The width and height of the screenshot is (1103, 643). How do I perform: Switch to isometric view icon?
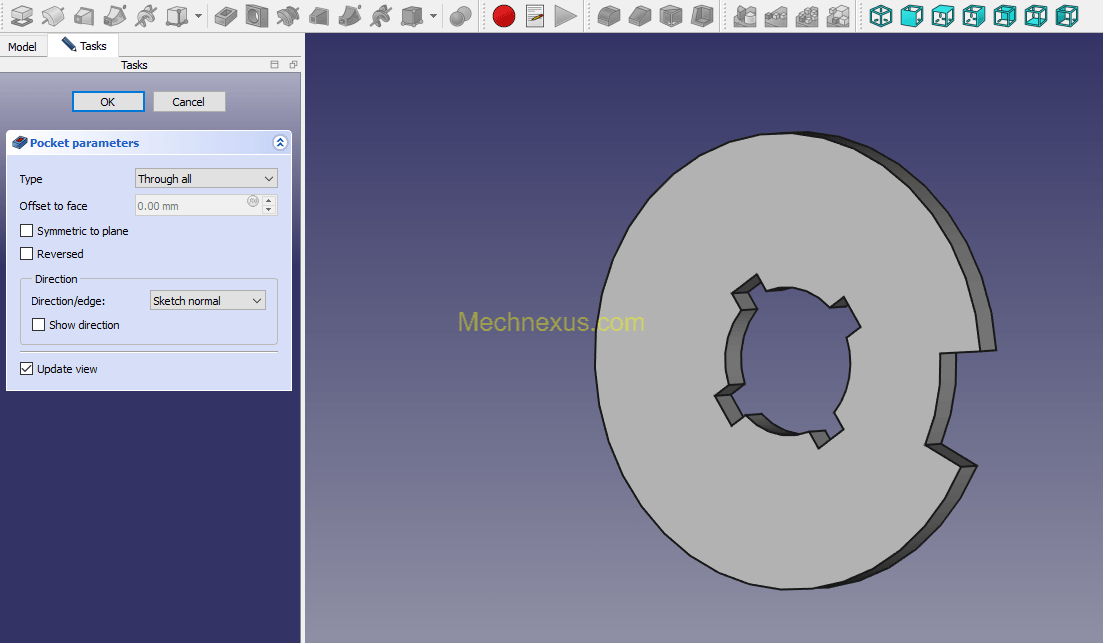coord(880,16)
